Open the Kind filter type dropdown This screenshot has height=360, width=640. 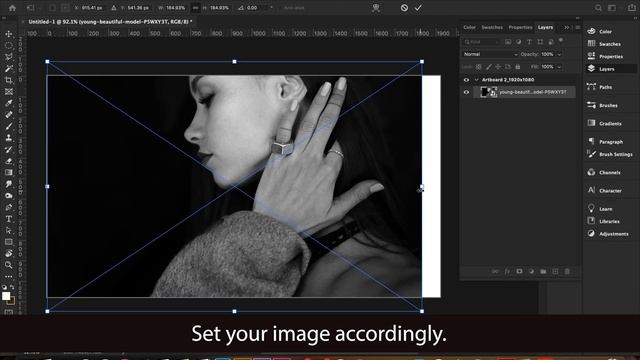pyautogui.click(x=481, y=42)
